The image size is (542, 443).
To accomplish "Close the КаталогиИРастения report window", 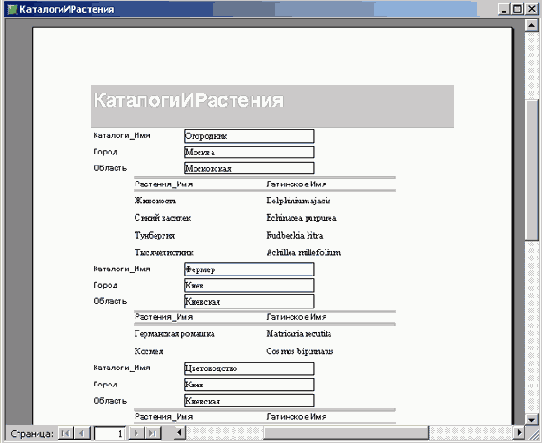I will 531,9.
